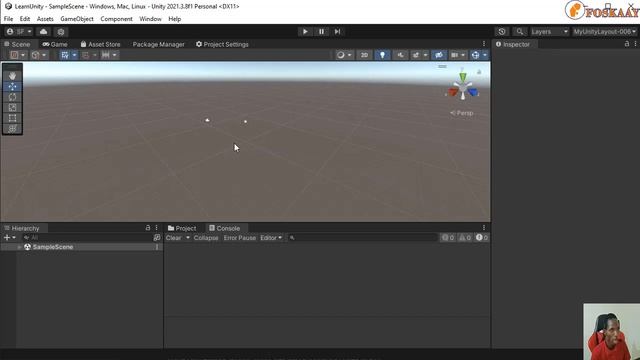Open the Layers dropdown
The height and width of the screenshot is (360, 640).
549,32
